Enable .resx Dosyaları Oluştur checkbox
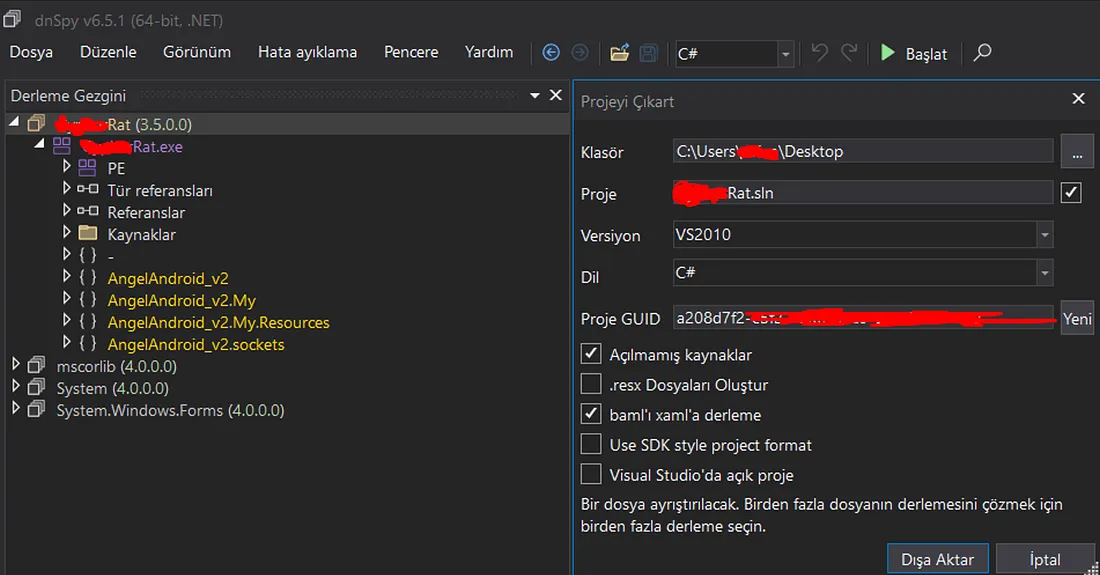 [591, 384]
